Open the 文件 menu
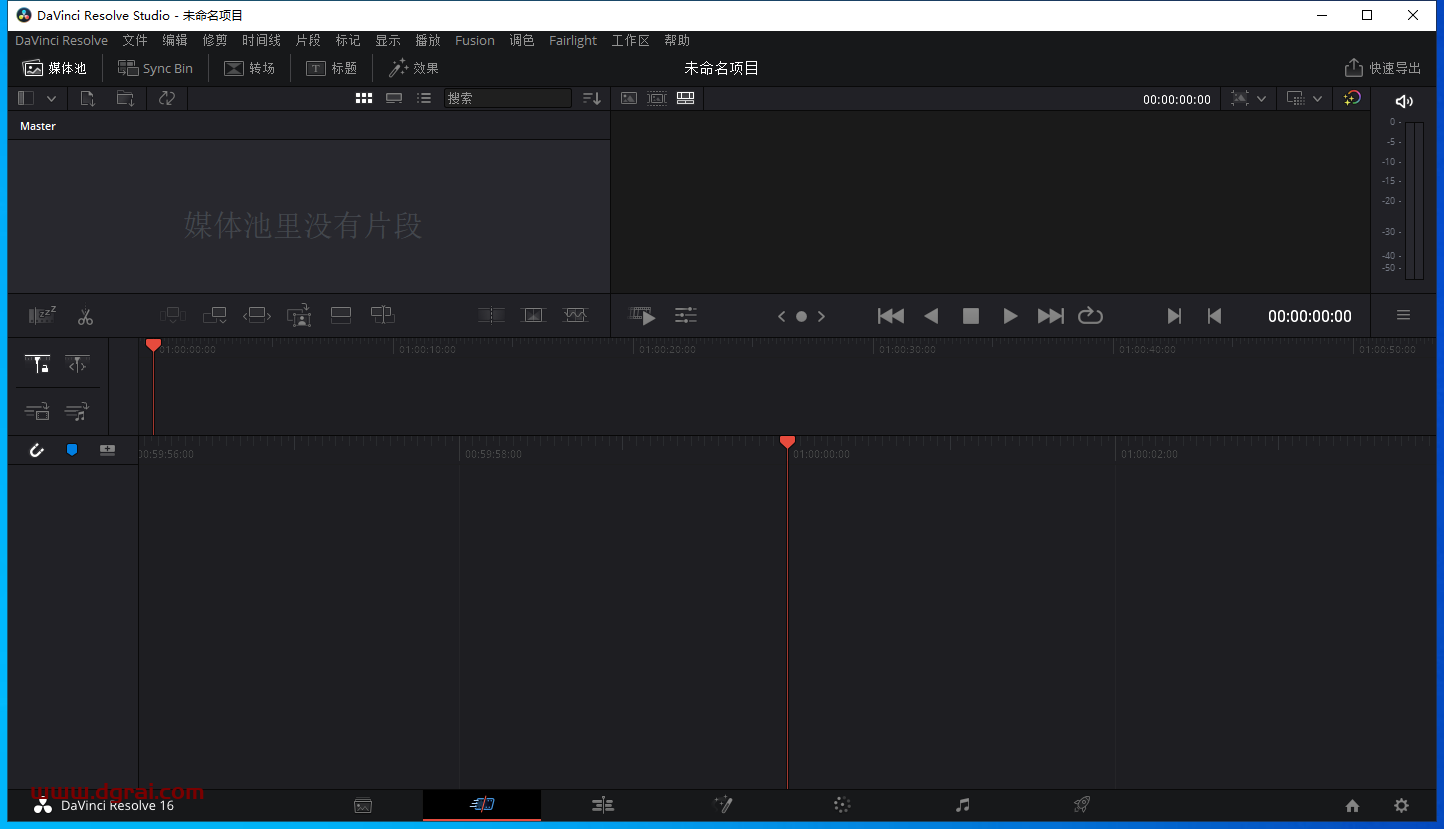 [134, 40]
